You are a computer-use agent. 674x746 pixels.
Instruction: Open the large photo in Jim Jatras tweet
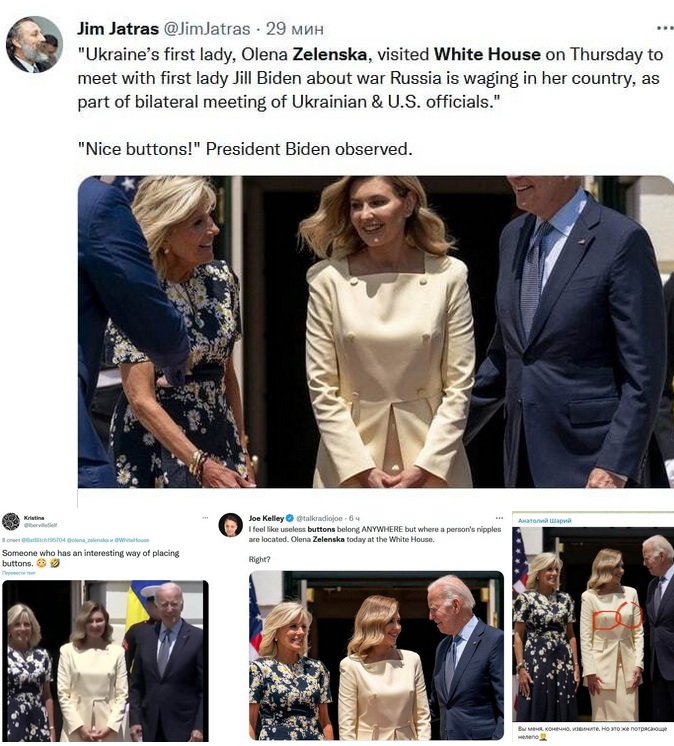(375, 332)
